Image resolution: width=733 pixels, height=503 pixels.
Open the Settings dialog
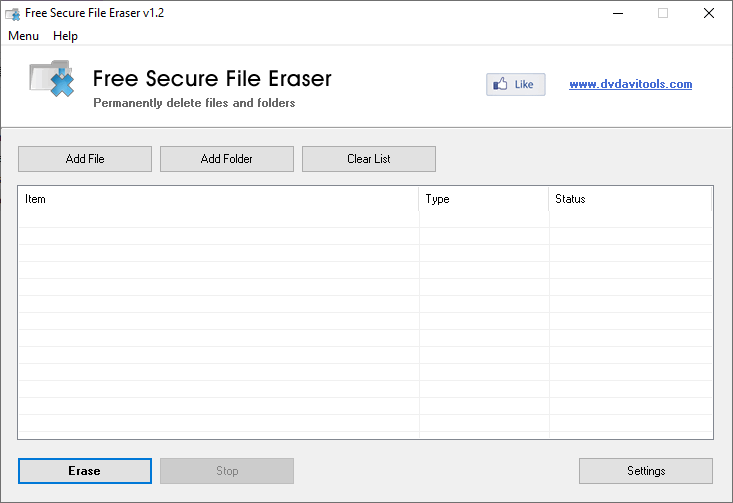click(x=646, y=471)
